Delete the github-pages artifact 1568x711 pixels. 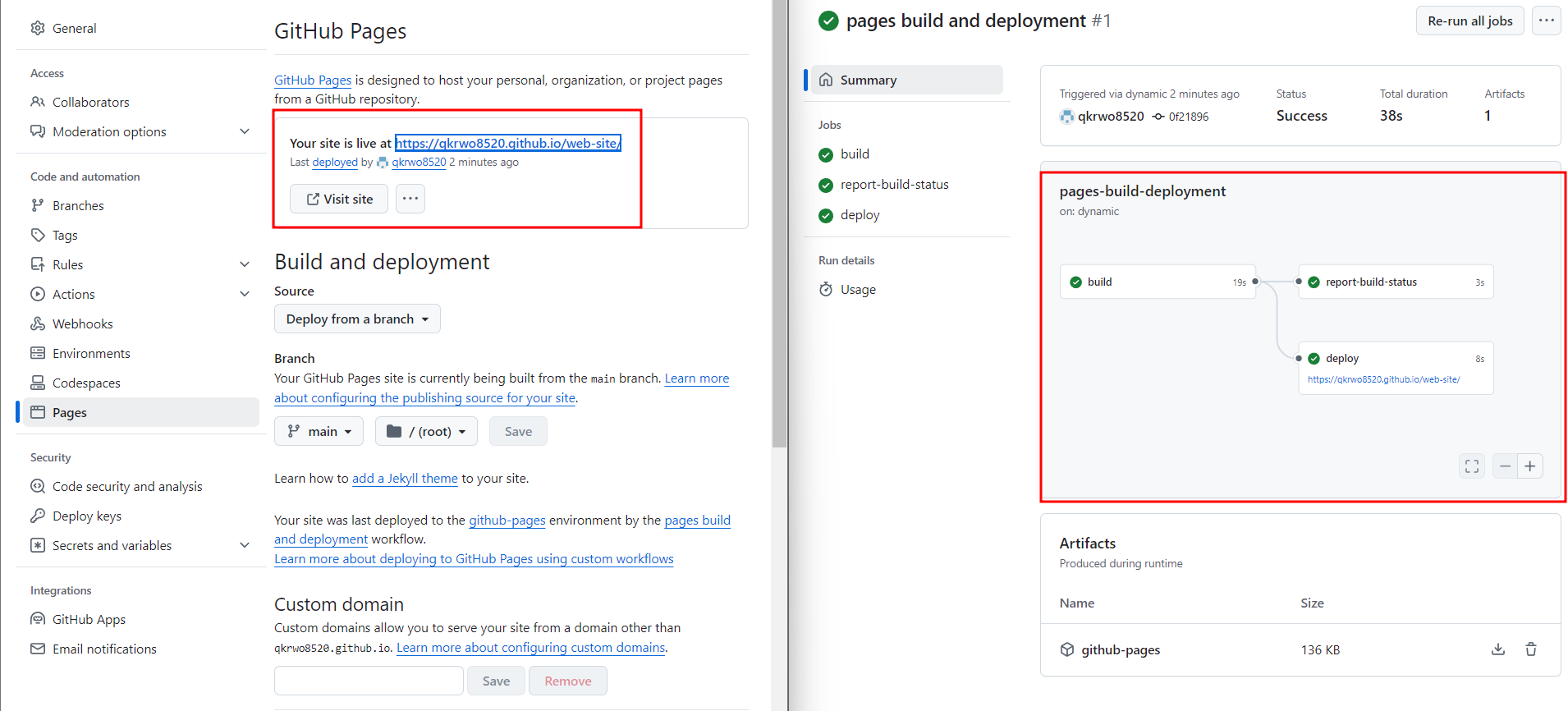1531,649
